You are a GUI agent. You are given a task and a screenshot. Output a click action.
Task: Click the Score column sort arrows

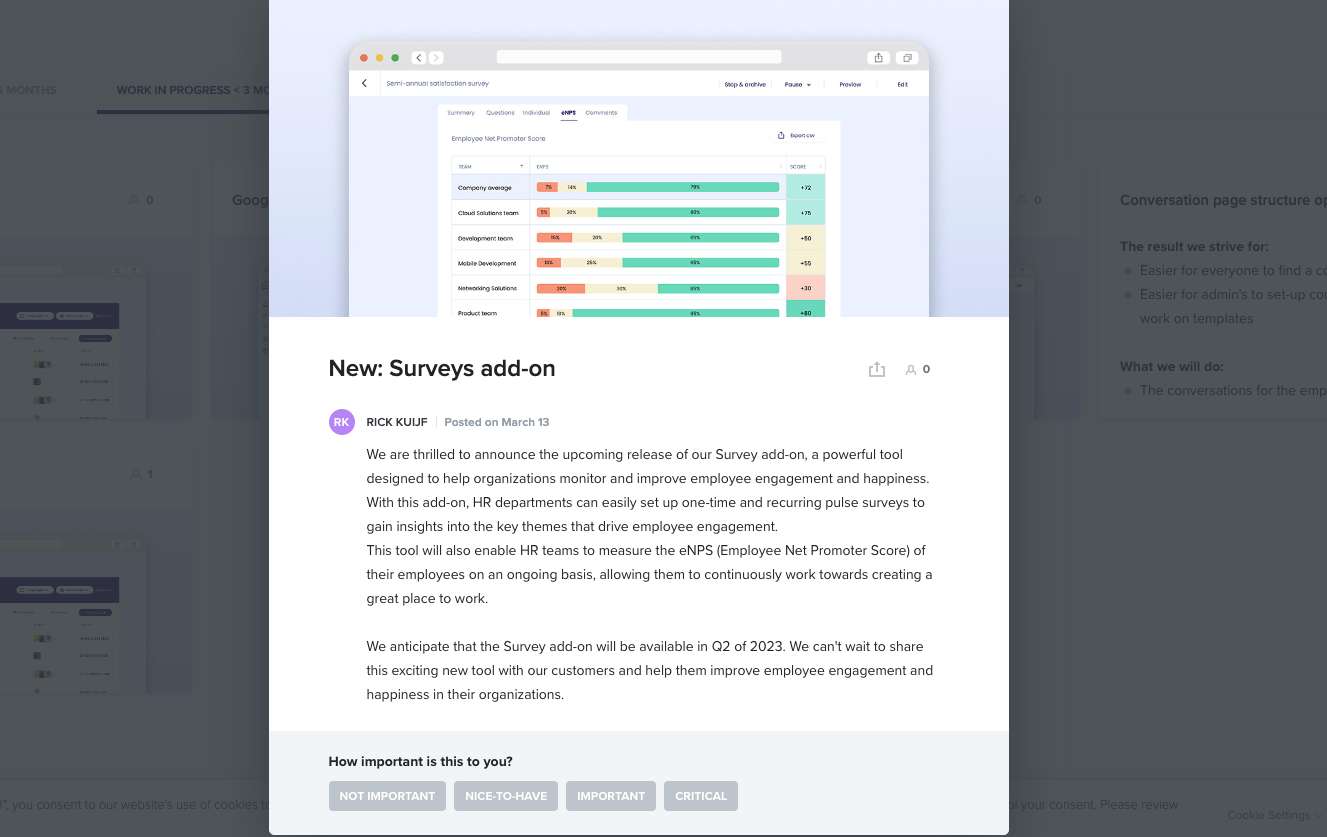(820, 166)
